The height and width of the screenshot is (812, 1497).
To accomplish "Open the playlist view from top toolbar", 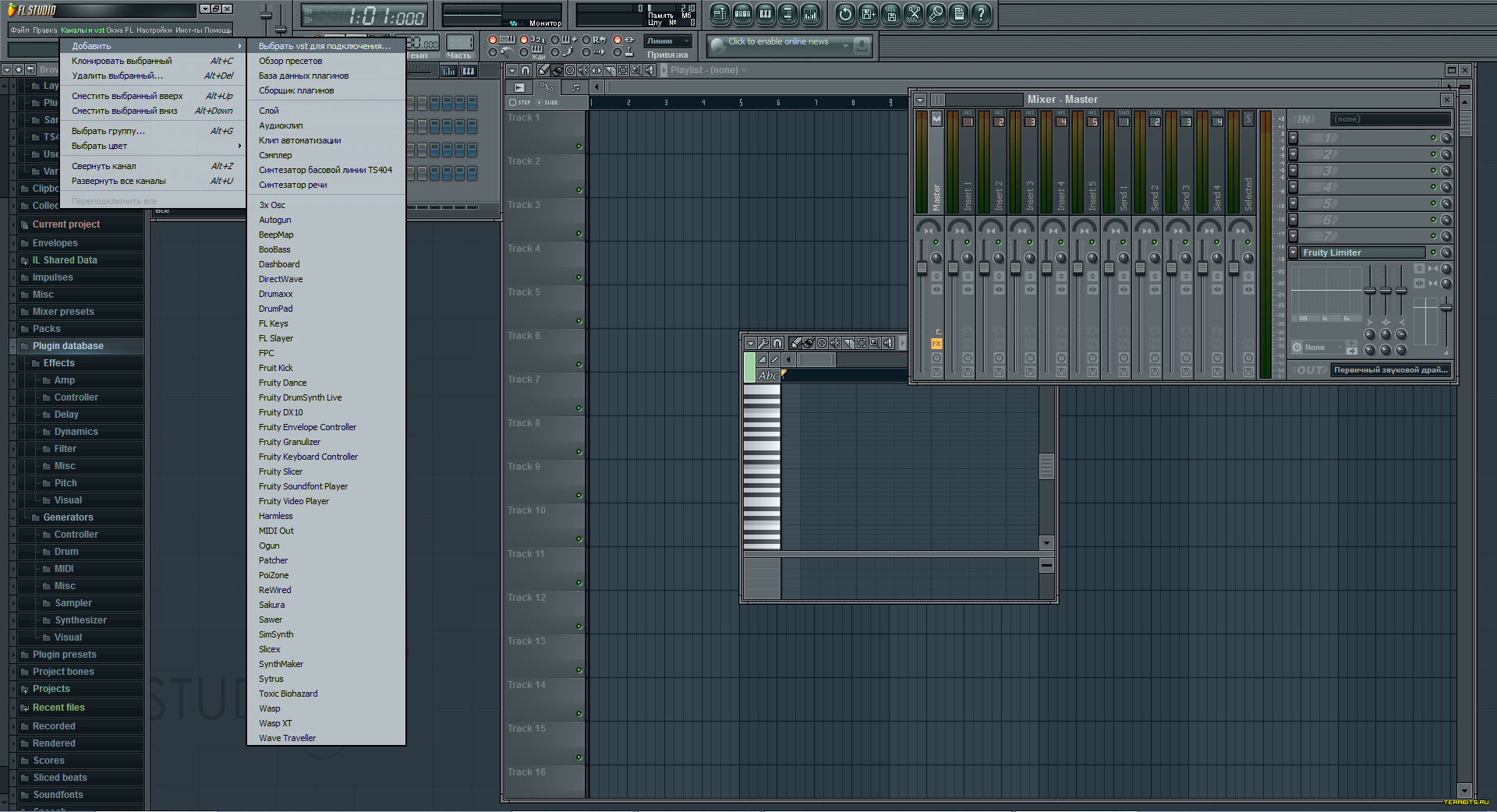I will tap(720, 14).
